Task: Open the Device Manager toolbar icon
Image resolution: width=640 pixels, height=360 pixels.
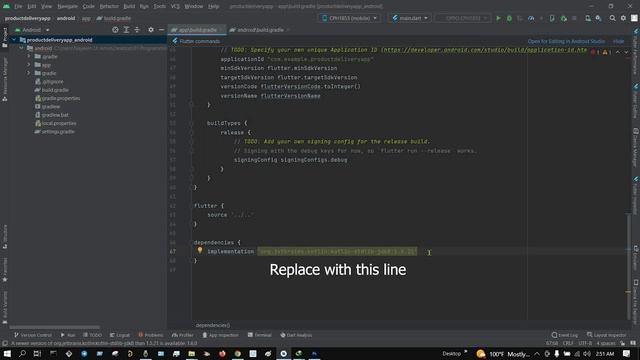Action: [x=588, y=18]
